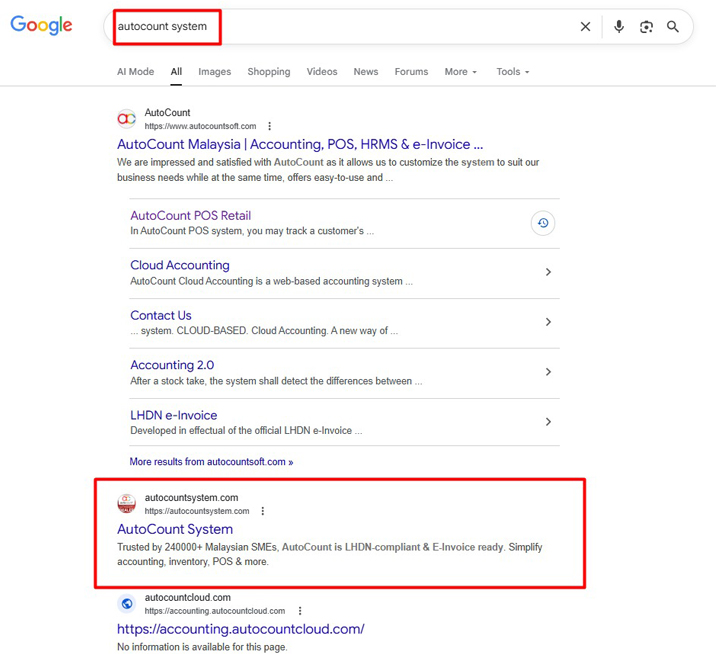Viewport: 718px width, 654px height.
Task: Switch to the Images tab
Action: coord(215,72)
